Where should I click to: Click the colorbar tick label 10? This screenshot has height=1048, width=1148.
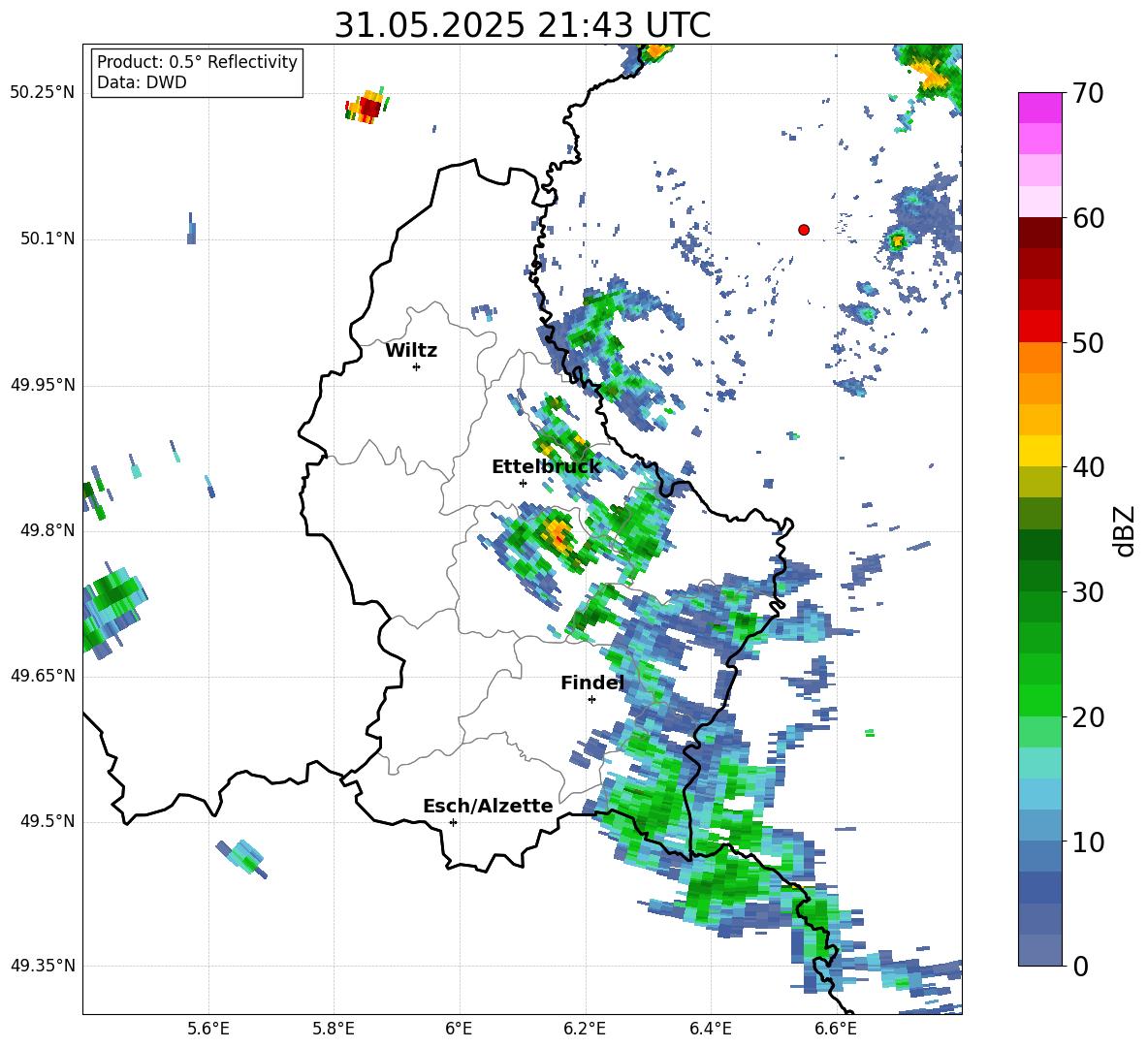tap(1088, 842)
